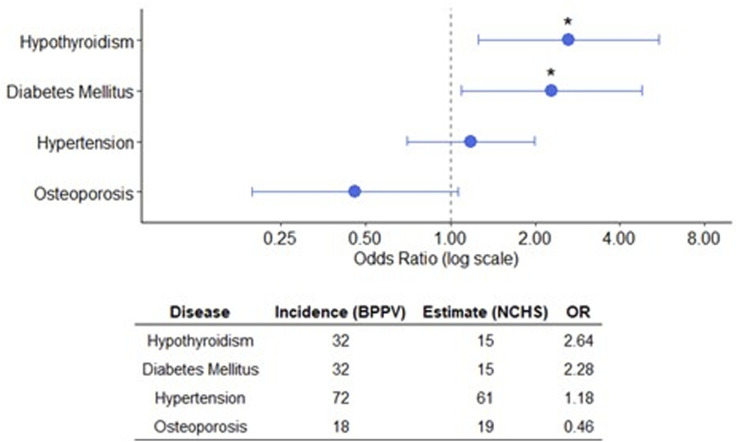Click the OR column header
This screenshot has width=737, height=442.
(578, 311)
